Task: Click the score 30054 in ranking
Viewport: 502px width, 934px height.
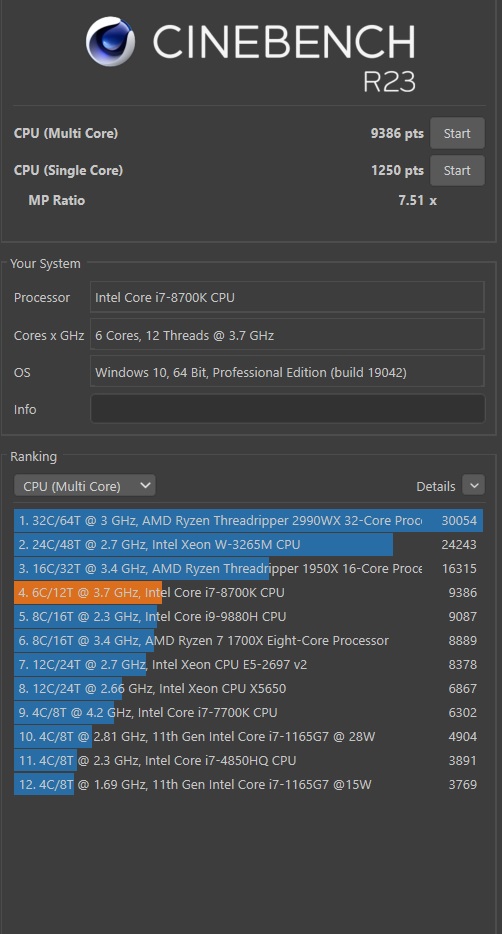Action: click(x=459, y=521)
